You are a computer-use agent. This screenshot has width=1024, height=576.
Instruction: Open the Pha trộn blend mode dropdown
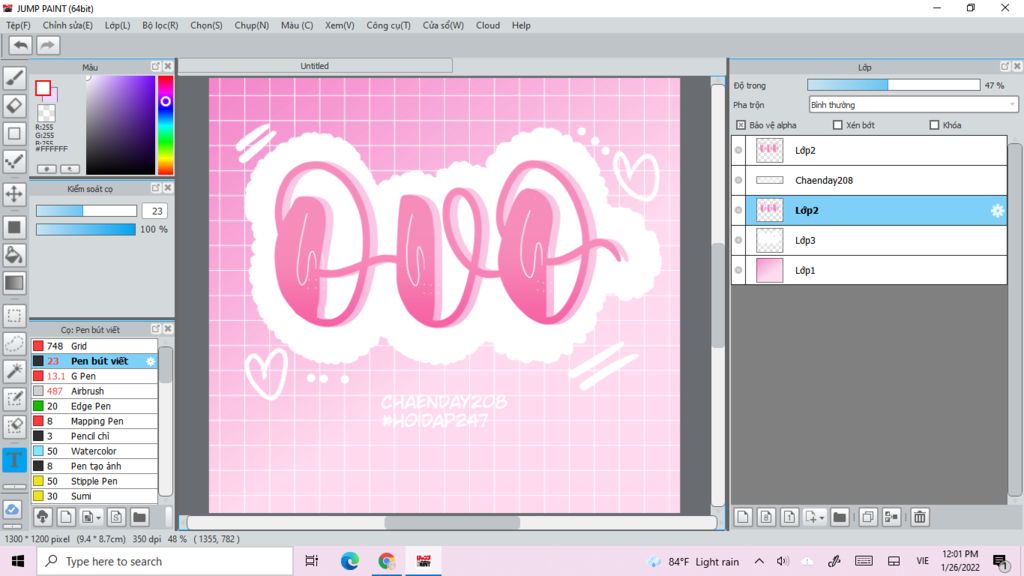click(x=913, y=104)
